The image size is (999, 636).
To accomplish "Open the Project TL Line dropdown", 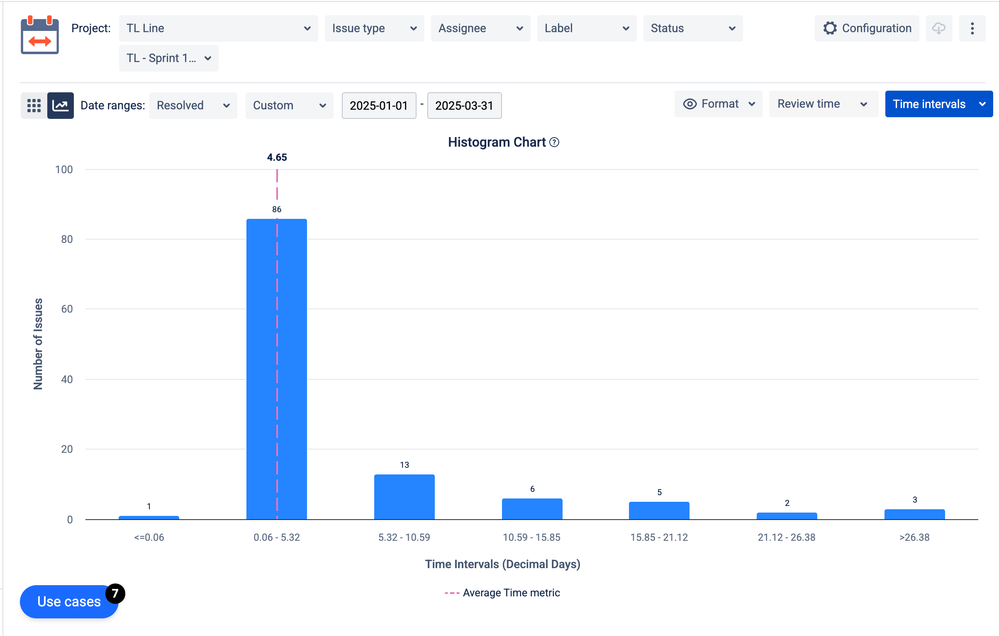I will click(x=219, y=29).
